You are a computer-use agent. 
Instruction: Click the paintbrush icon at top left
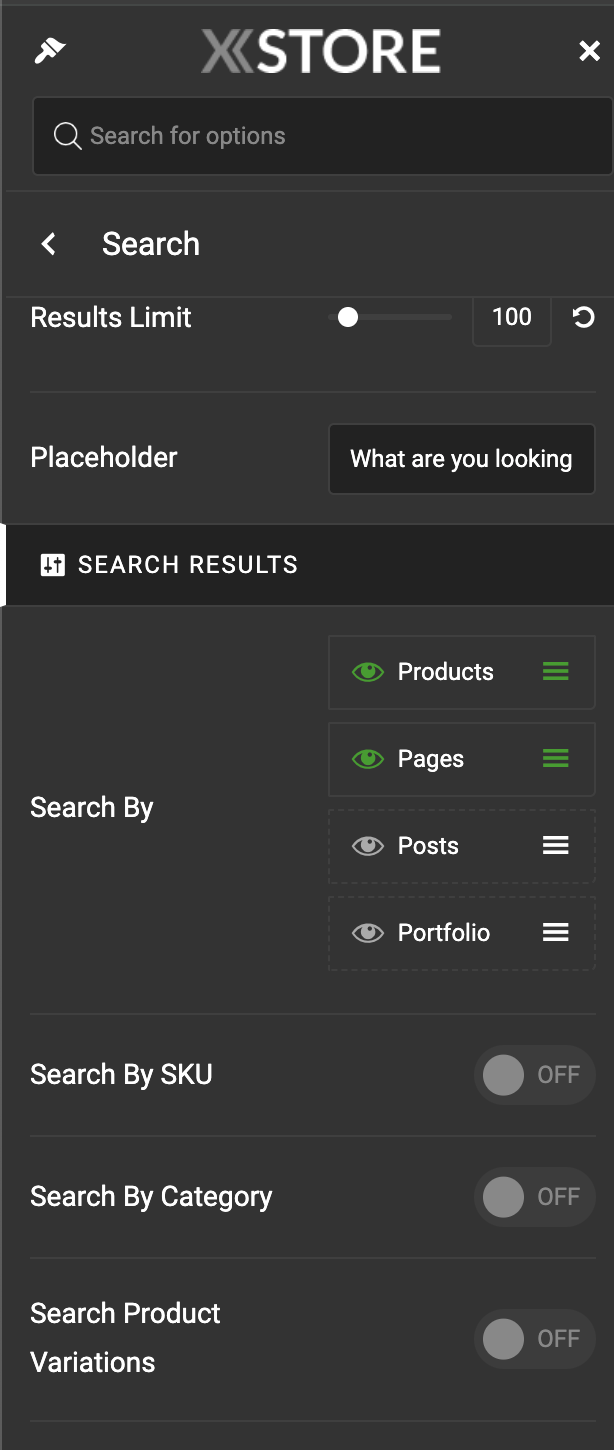coord(49,51)
